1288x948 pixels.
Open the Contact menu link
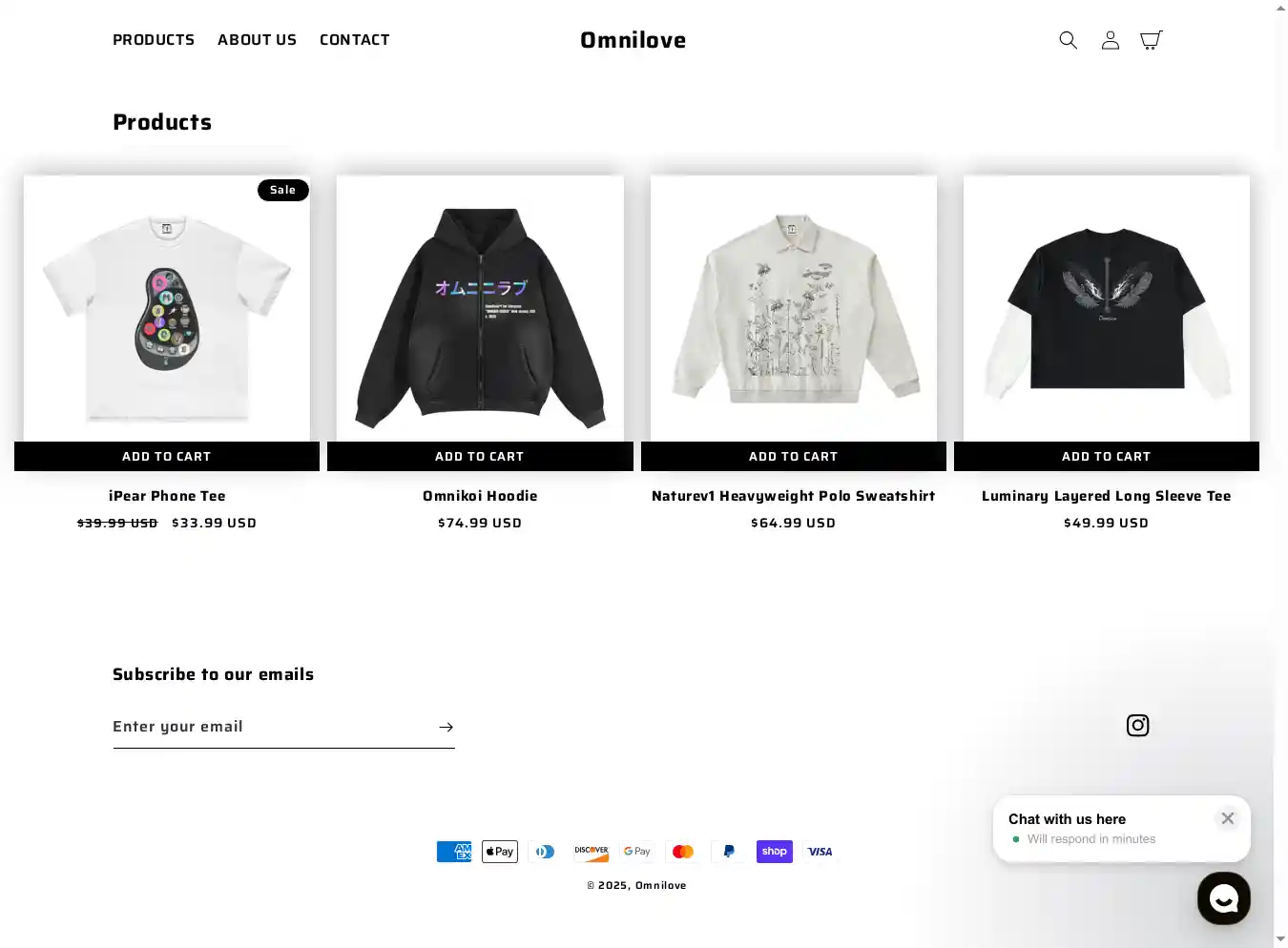click(x=355, y=40)
